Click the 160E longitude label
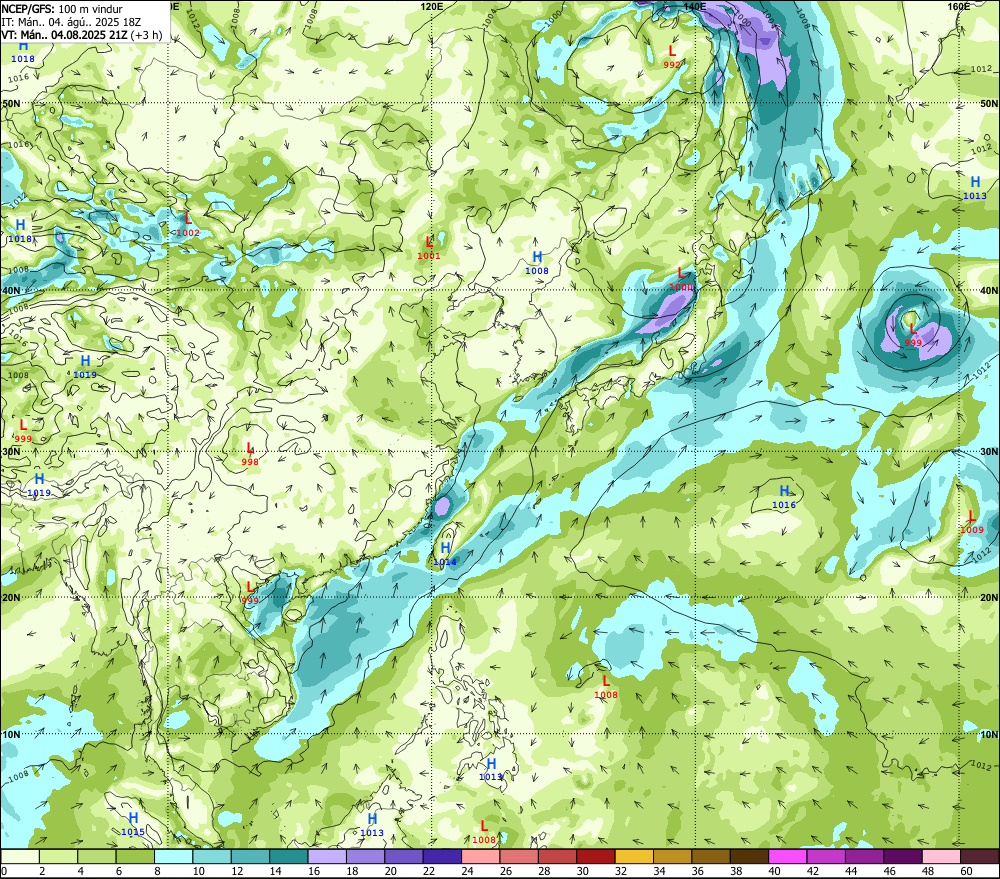 pos(959,6)
